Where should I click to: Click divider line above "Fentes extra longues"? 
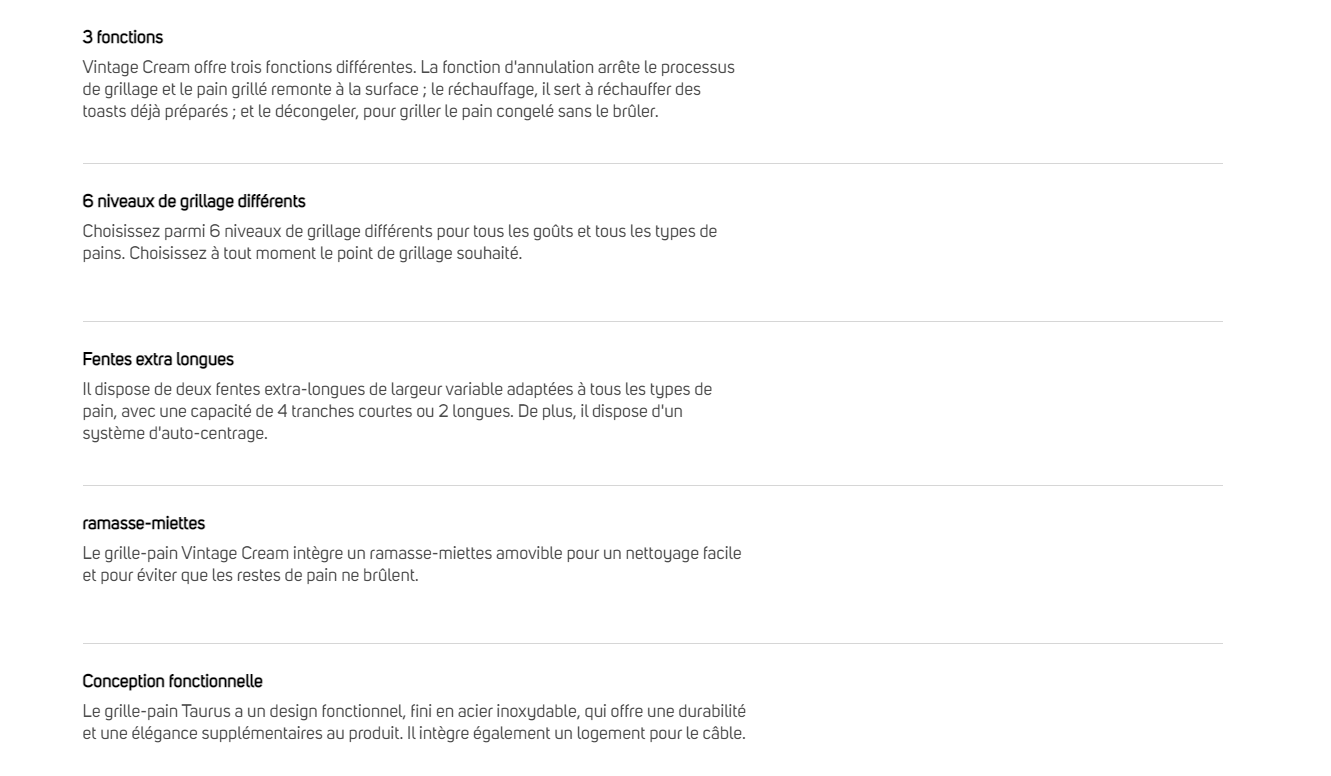tap(652, 321)
